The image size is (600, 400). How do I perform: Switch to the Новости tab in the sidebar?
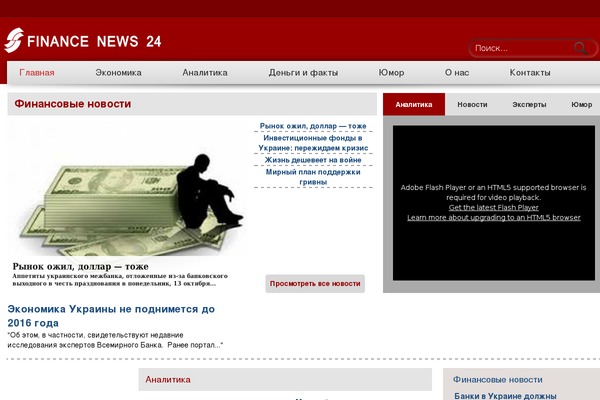point(472,104)
